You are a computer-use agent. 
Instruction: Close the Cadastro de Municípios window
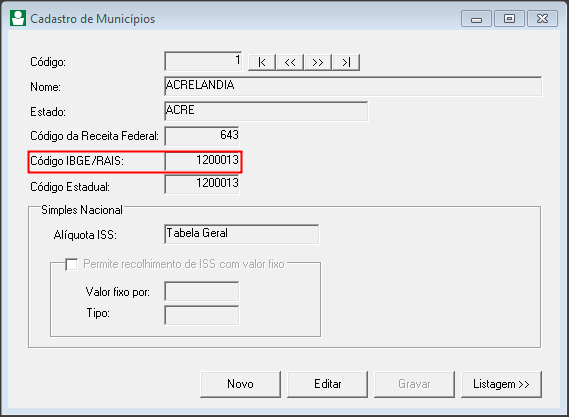[x=542, y=19]
